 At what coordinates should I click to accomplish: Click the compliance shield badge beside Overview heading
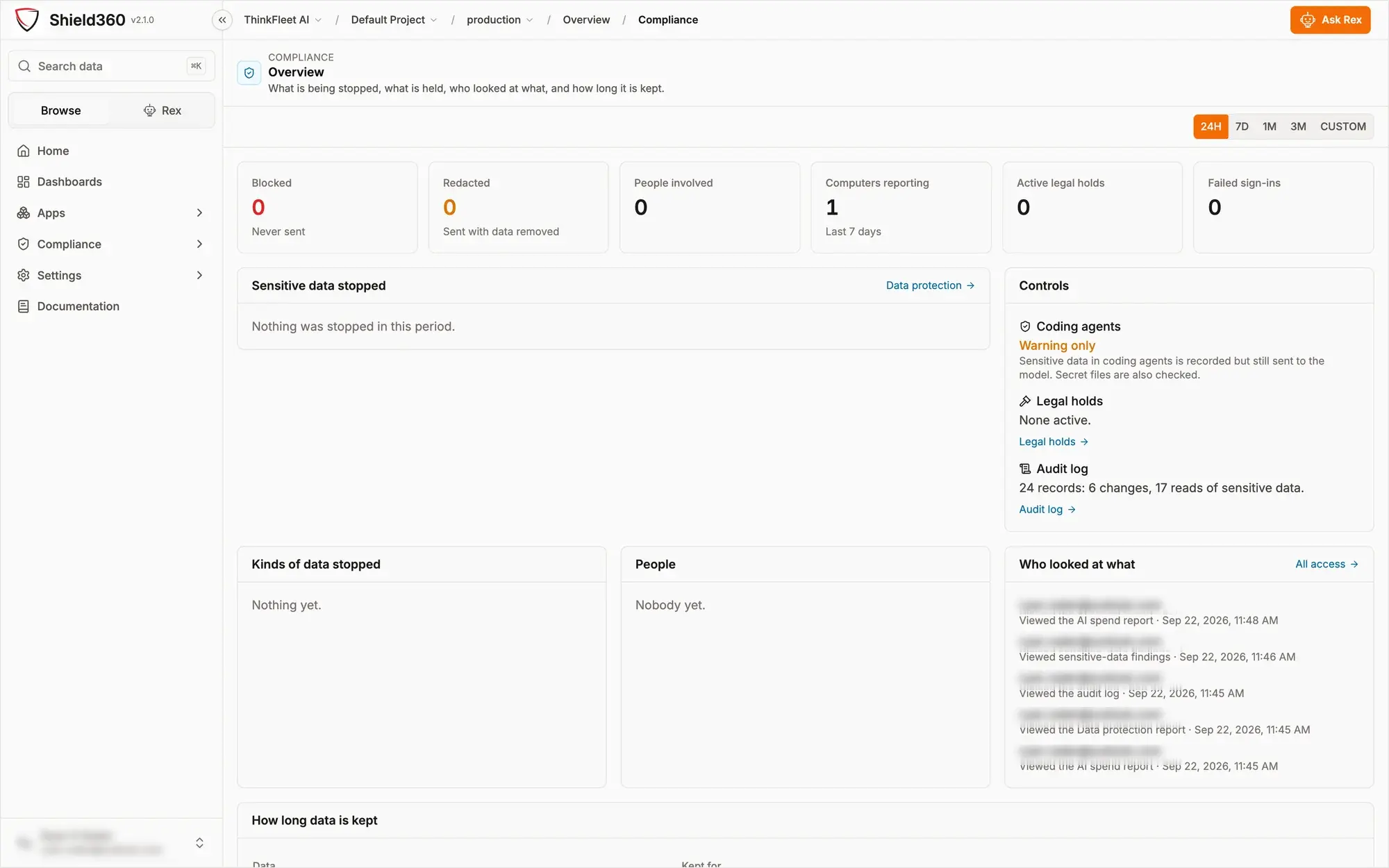click(x=249, y=73)
